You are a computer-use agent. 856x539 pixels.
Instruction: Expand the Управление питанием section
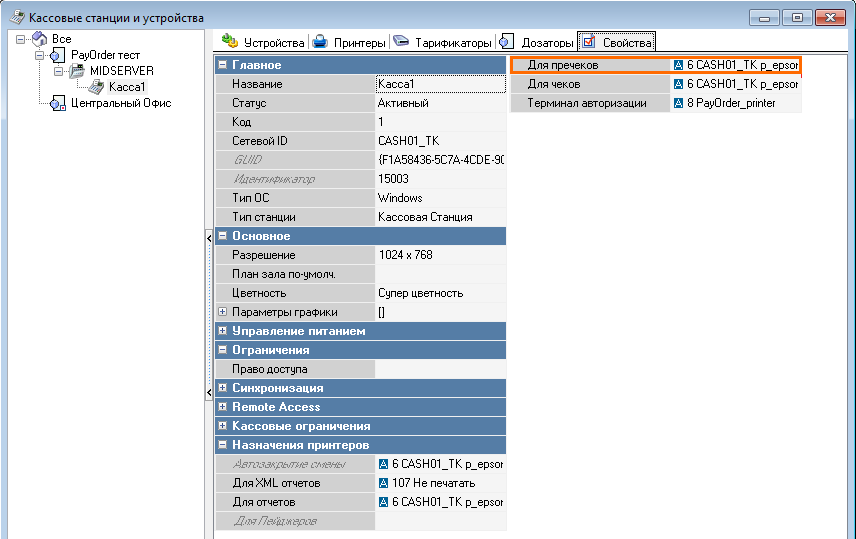(x=222, y=331)
